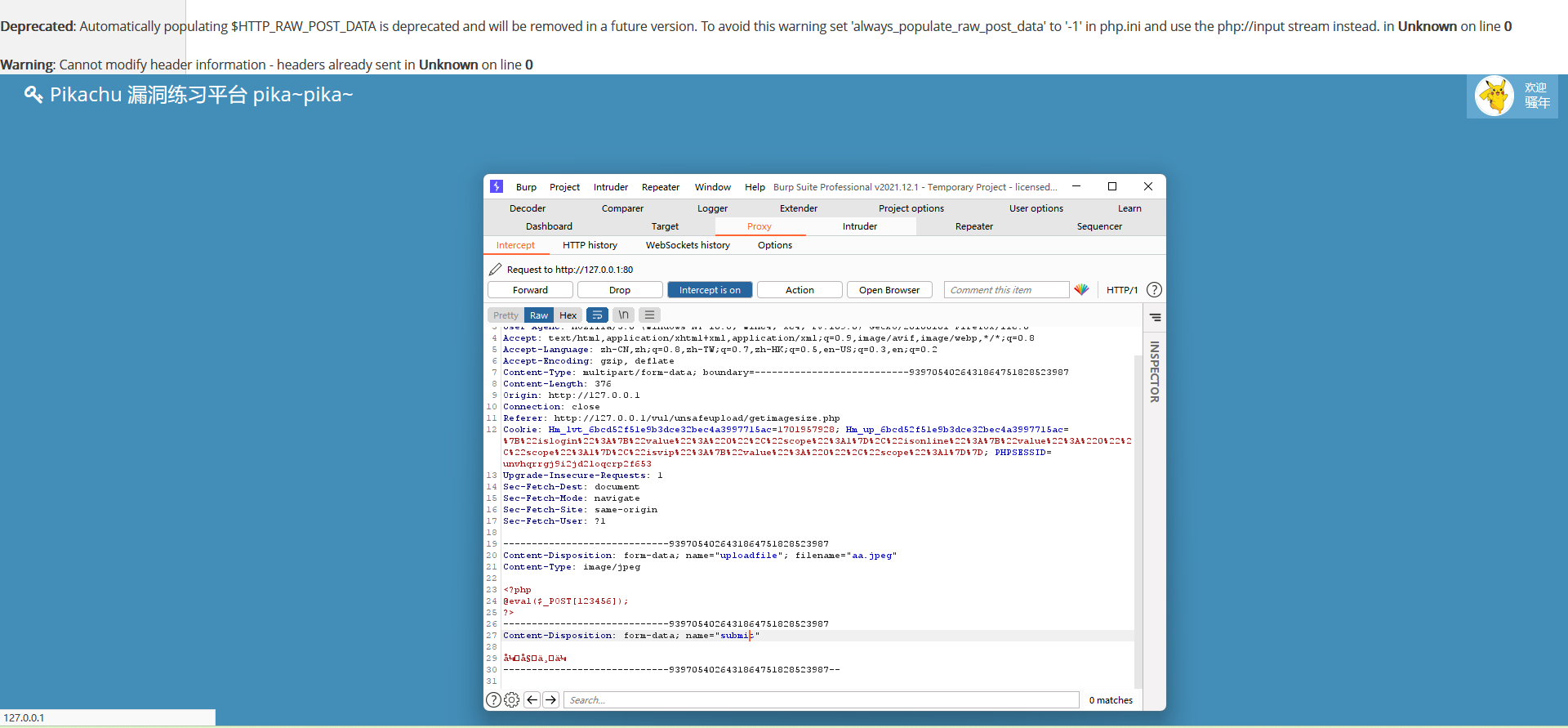The height and width of the screenshot is (728, 1568).
Task: Select the Intercept sub-tab
Action: 515,245
